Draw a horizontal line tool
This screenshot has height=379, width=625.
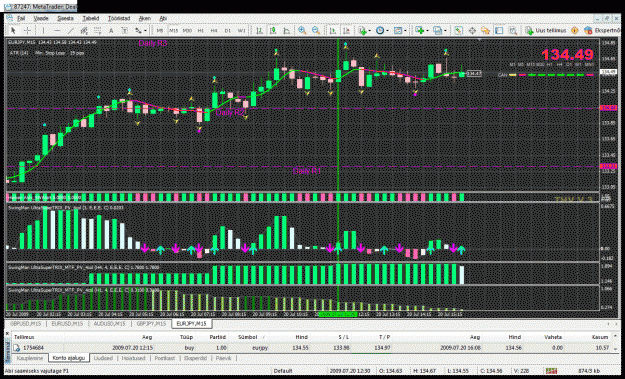pyautogui.click(x=57, y=30)
